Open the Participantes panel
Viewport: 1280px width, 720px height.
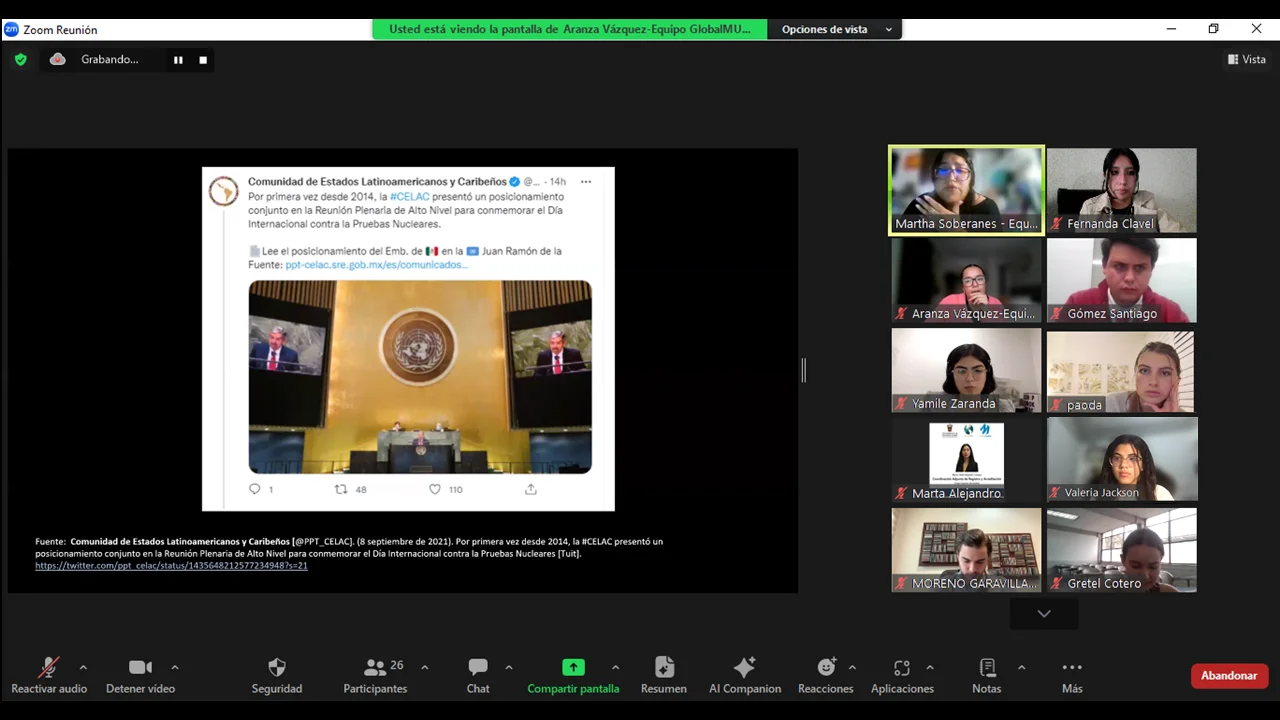376,668
